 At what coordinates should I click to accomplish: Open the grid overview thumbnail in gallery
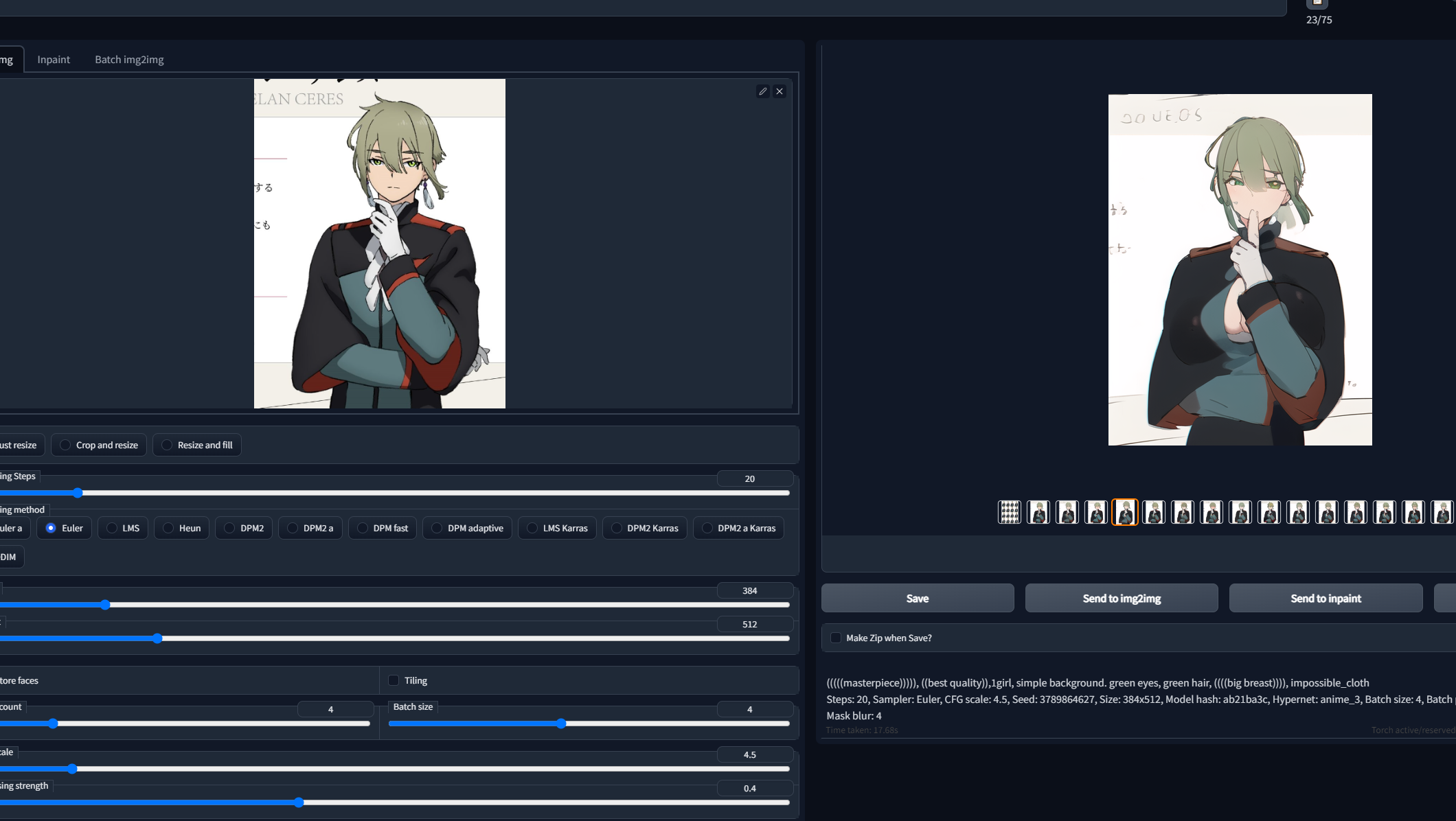tap(1009, 512)
